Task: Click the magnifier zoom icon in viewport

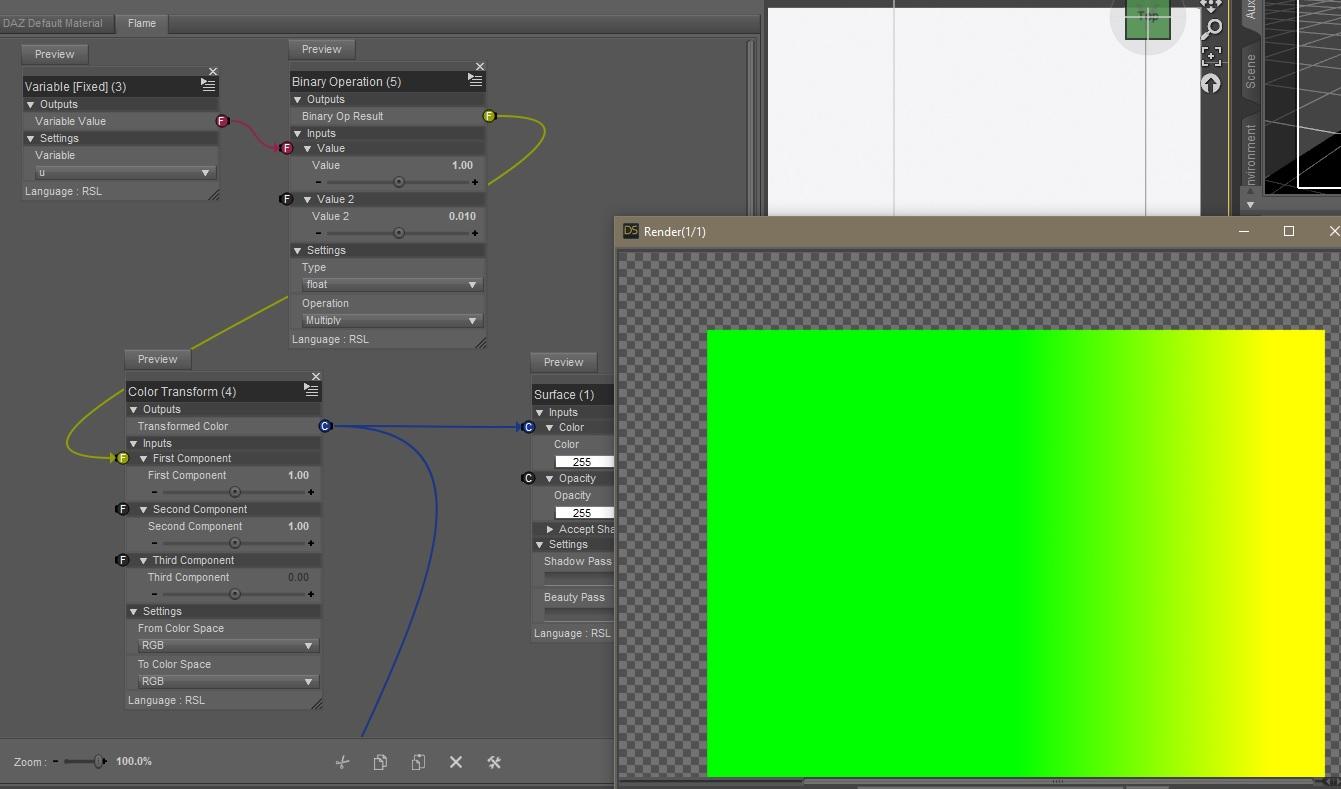Action: 1211,29
